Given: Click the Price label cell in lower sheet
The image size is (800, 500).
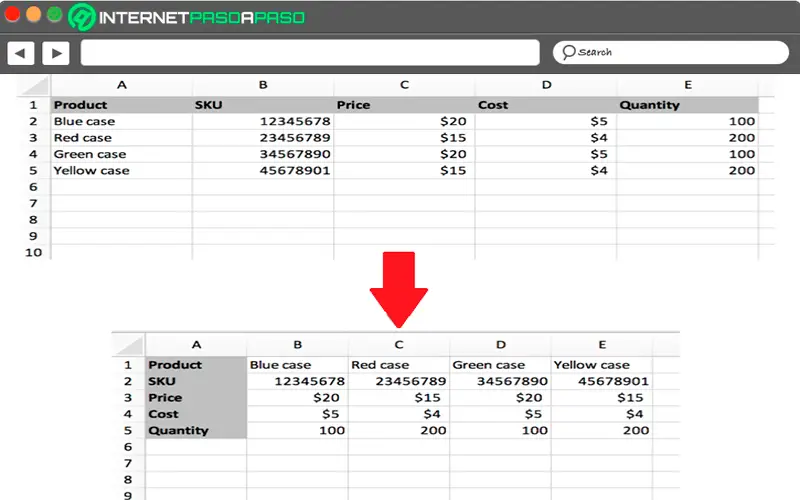Looking at the screenshot, I should 196,398.
